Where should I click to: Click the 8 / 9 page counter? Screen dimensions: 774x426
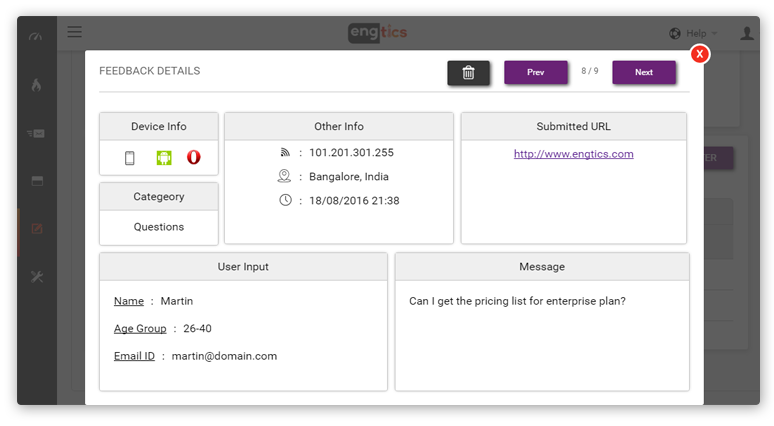tap(590, 71)
